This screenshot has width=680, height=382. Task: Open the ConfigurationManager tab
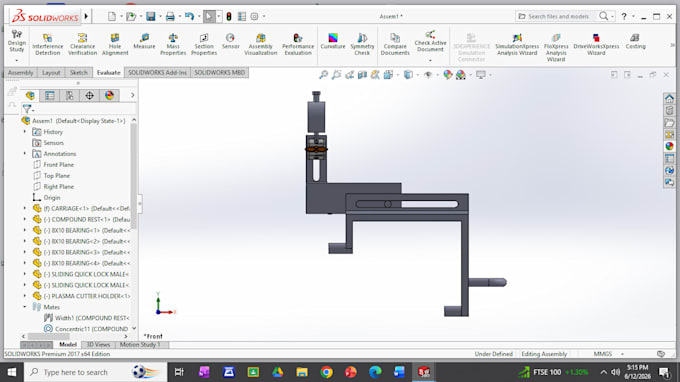pos(69,95)
